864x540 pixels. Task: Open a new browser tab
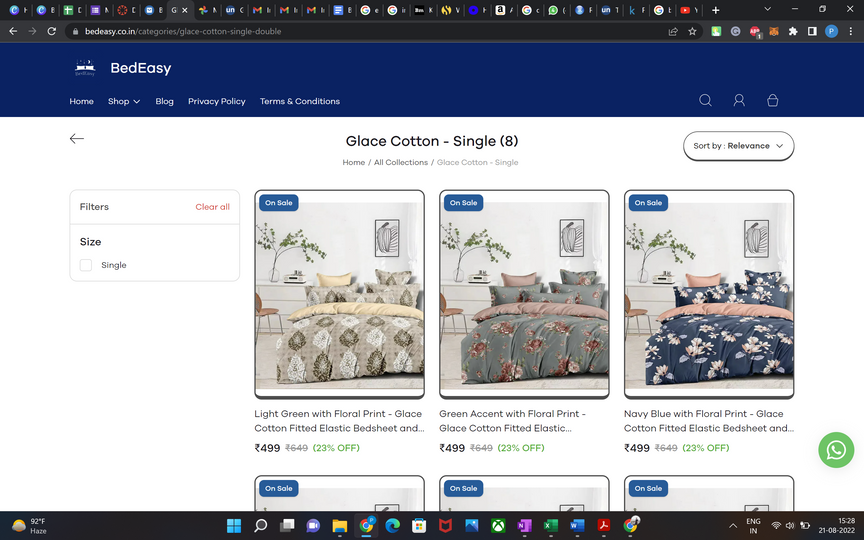(715, 10)
